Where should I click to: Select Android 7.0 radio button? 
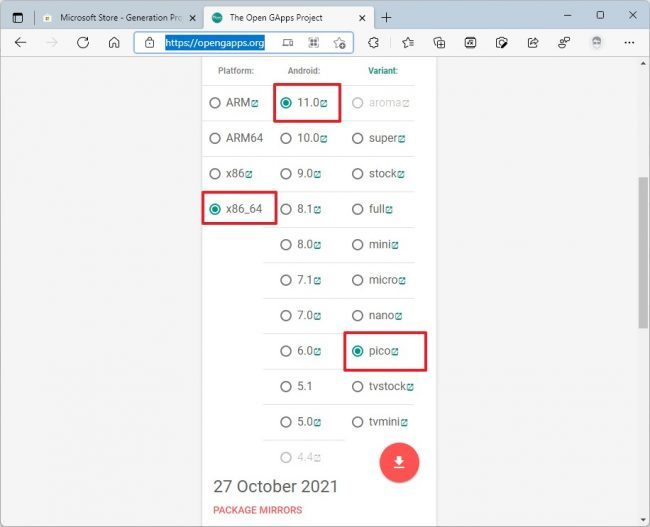(286, 316)
